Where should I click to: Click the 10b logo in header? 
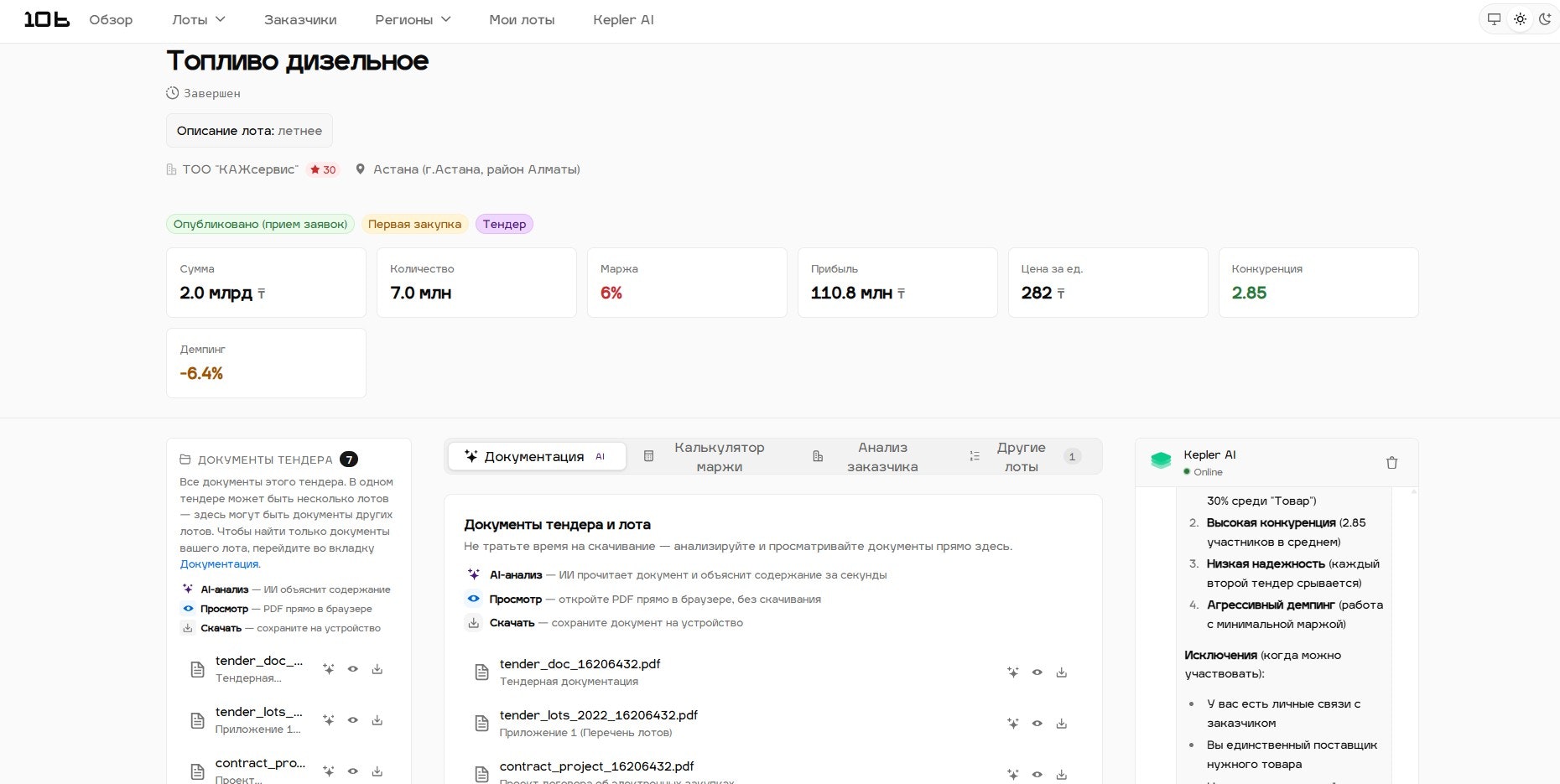[x=47, y=19]
